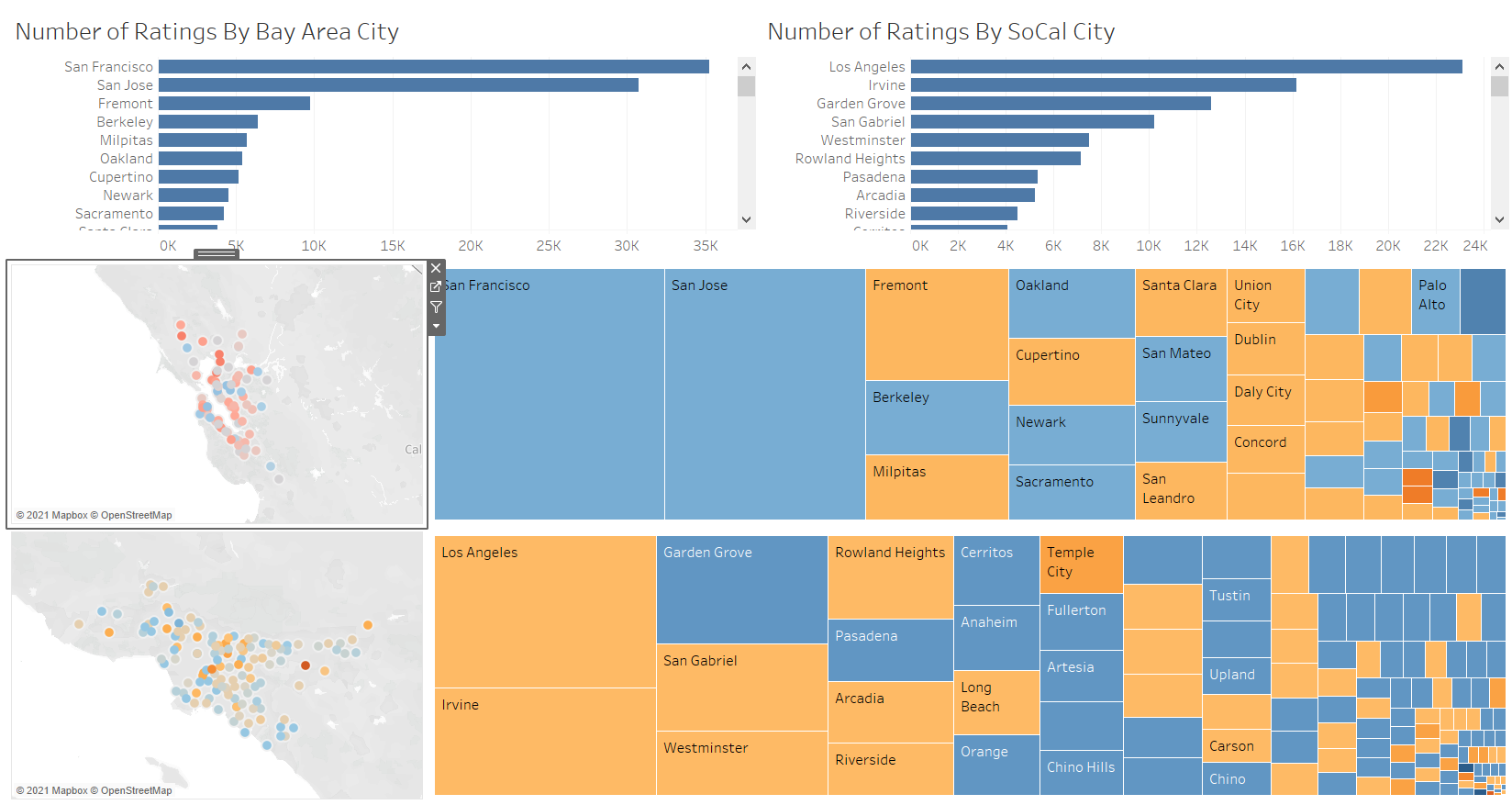
Task: Open OpenStreetMap link on Bay Area map
Action: (136, 515)
